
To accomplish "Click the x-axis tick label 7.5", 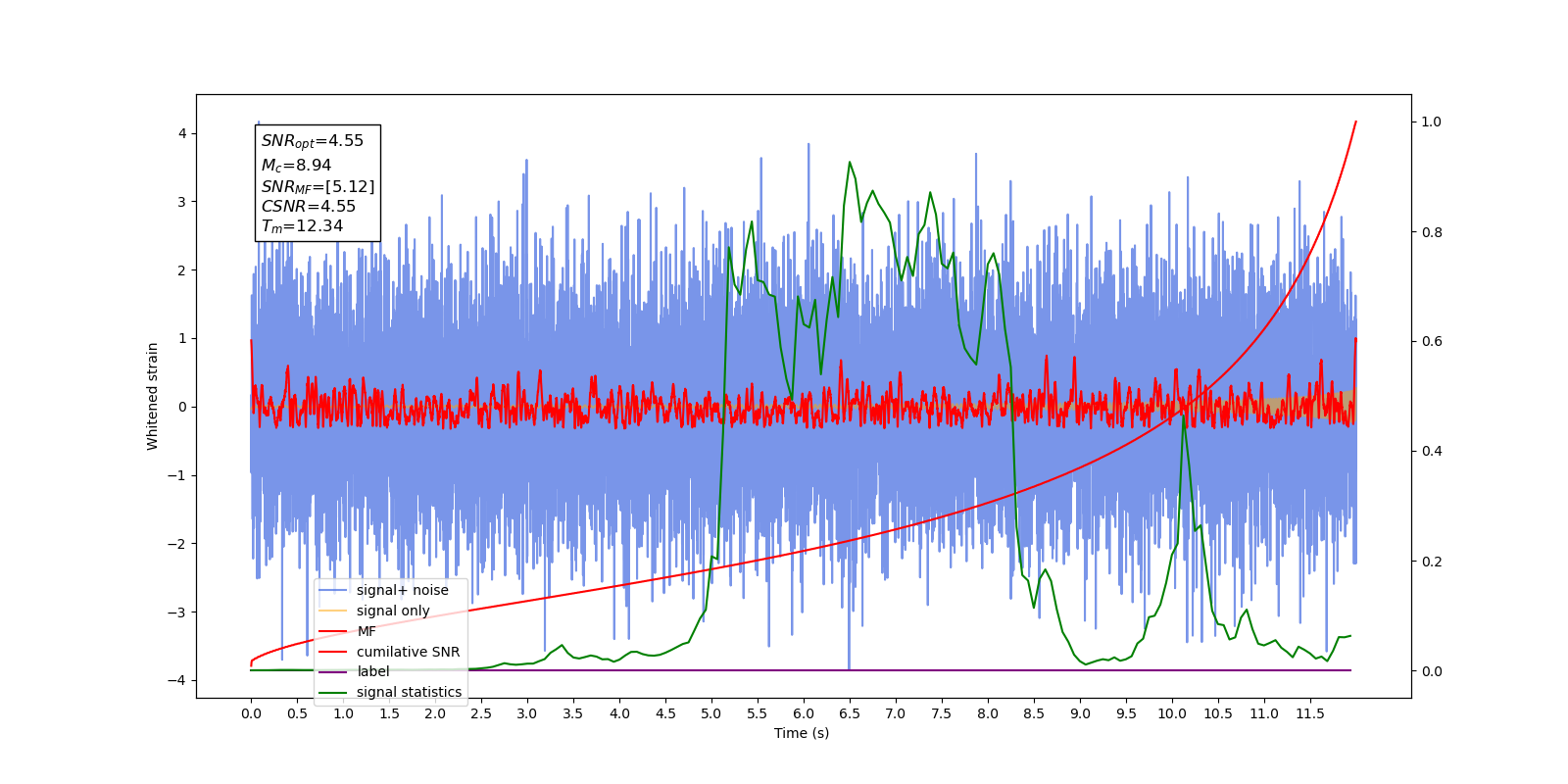I will coord(942,713).
